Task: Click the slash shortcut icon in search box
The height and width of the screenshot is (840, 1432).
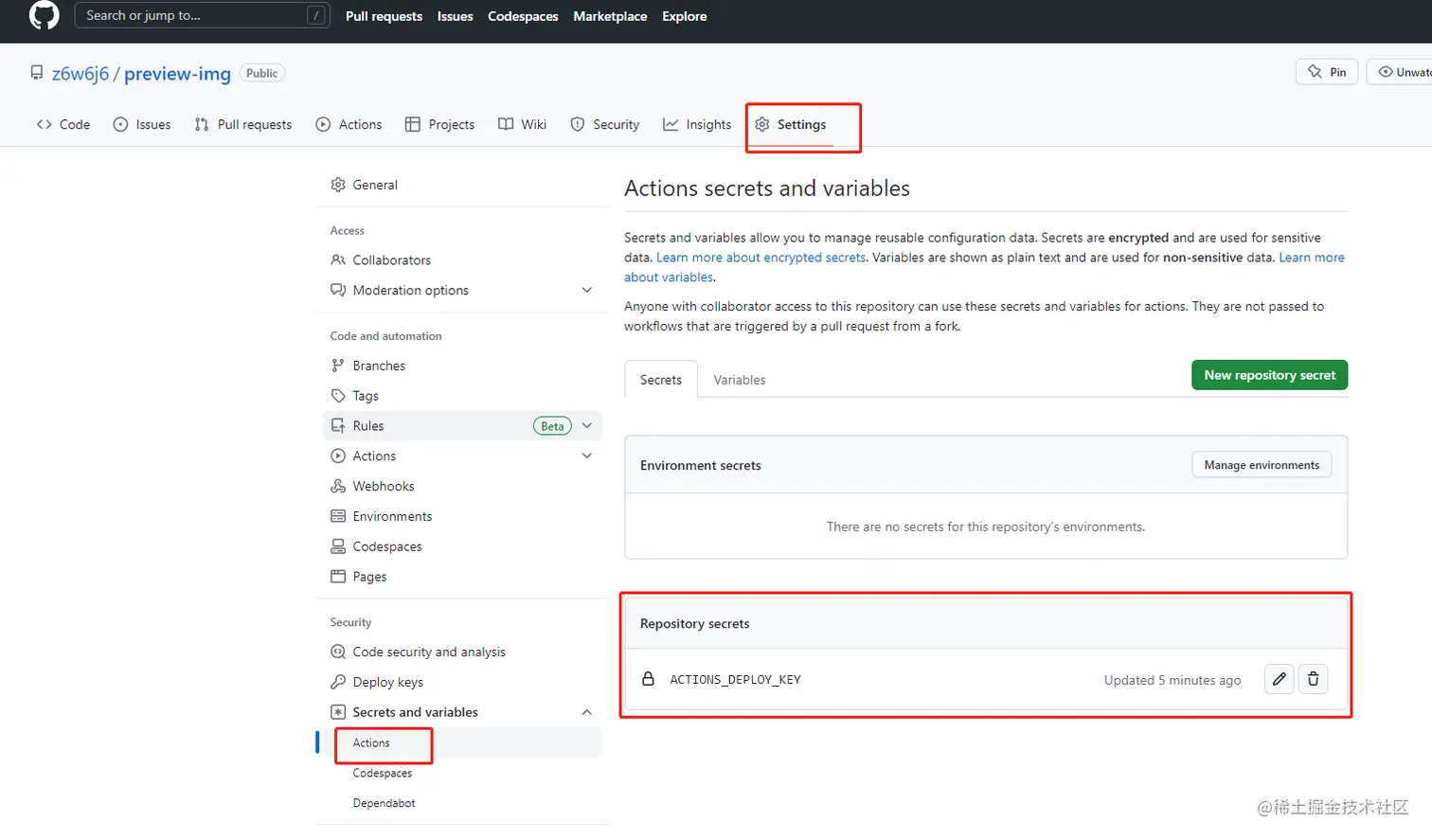Action: point(316,15)
